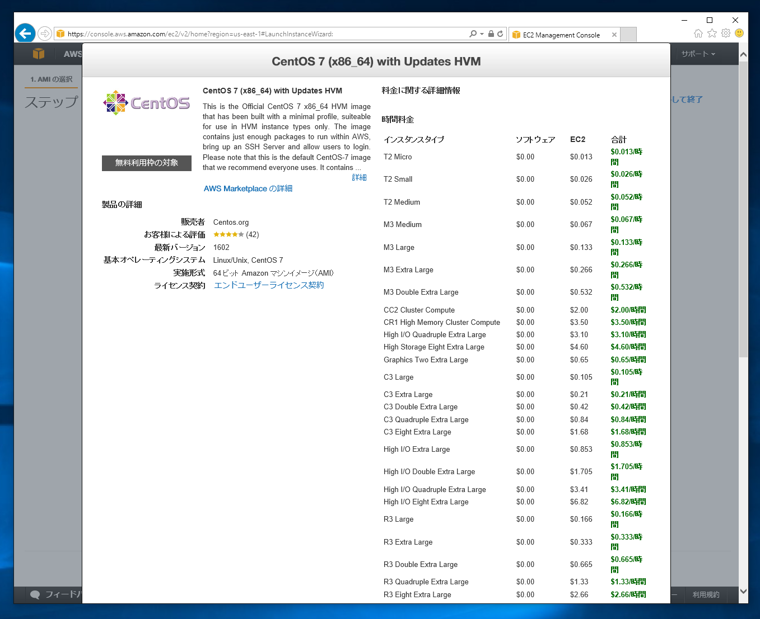
Task: Click the ソフトウェア column header
Action: tap(535, 140)
